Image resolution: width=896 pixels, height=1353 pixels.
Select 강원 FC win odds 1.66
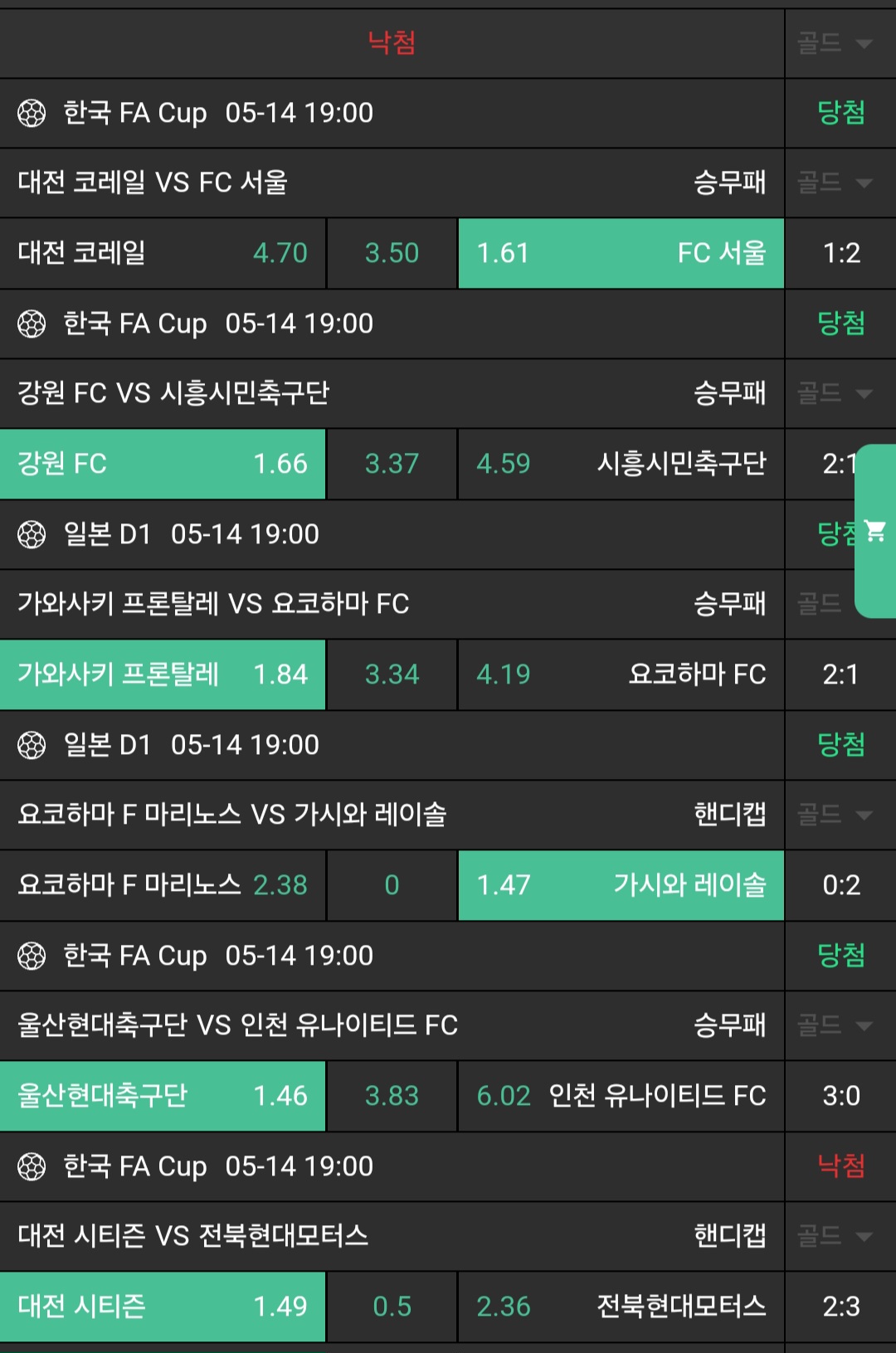point(163,464)
